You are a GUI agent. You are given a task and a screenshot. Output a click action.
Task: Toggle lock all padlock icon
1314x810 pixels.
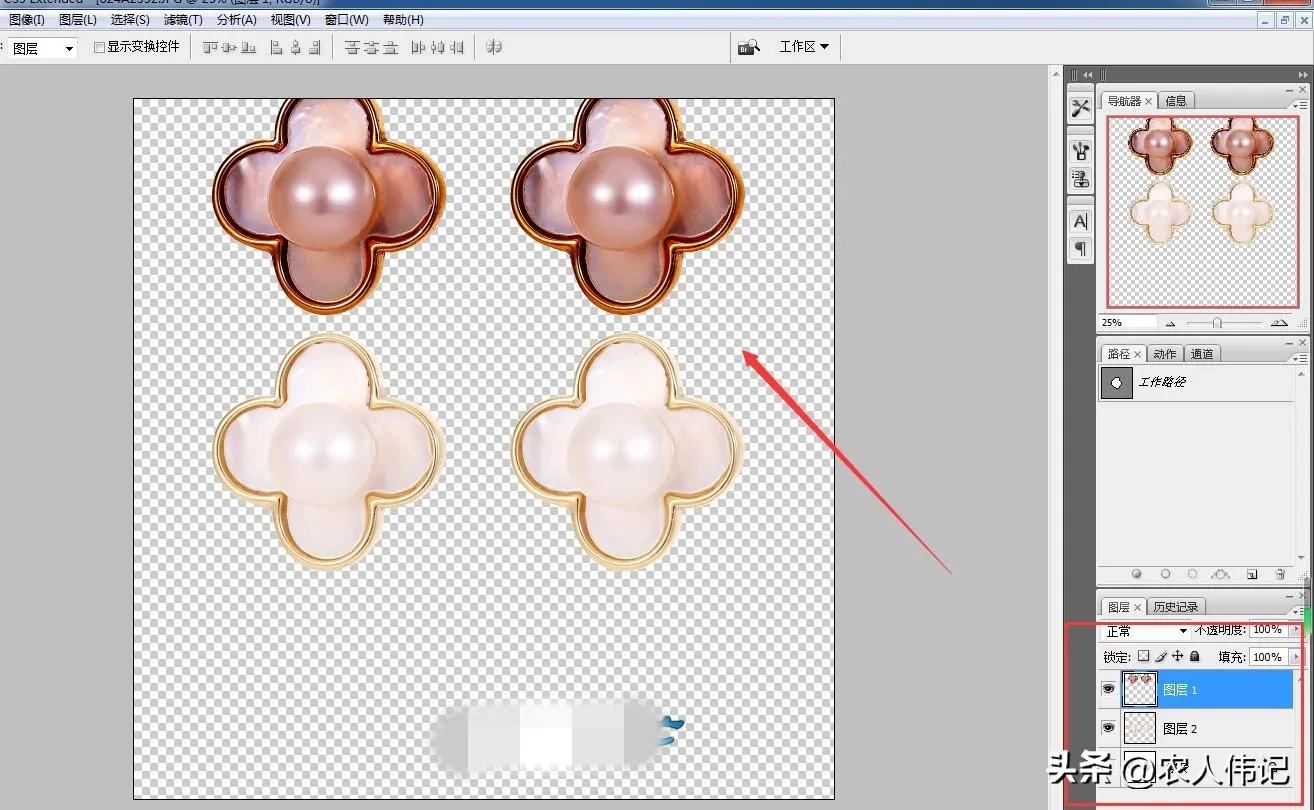coord(1194,657)
